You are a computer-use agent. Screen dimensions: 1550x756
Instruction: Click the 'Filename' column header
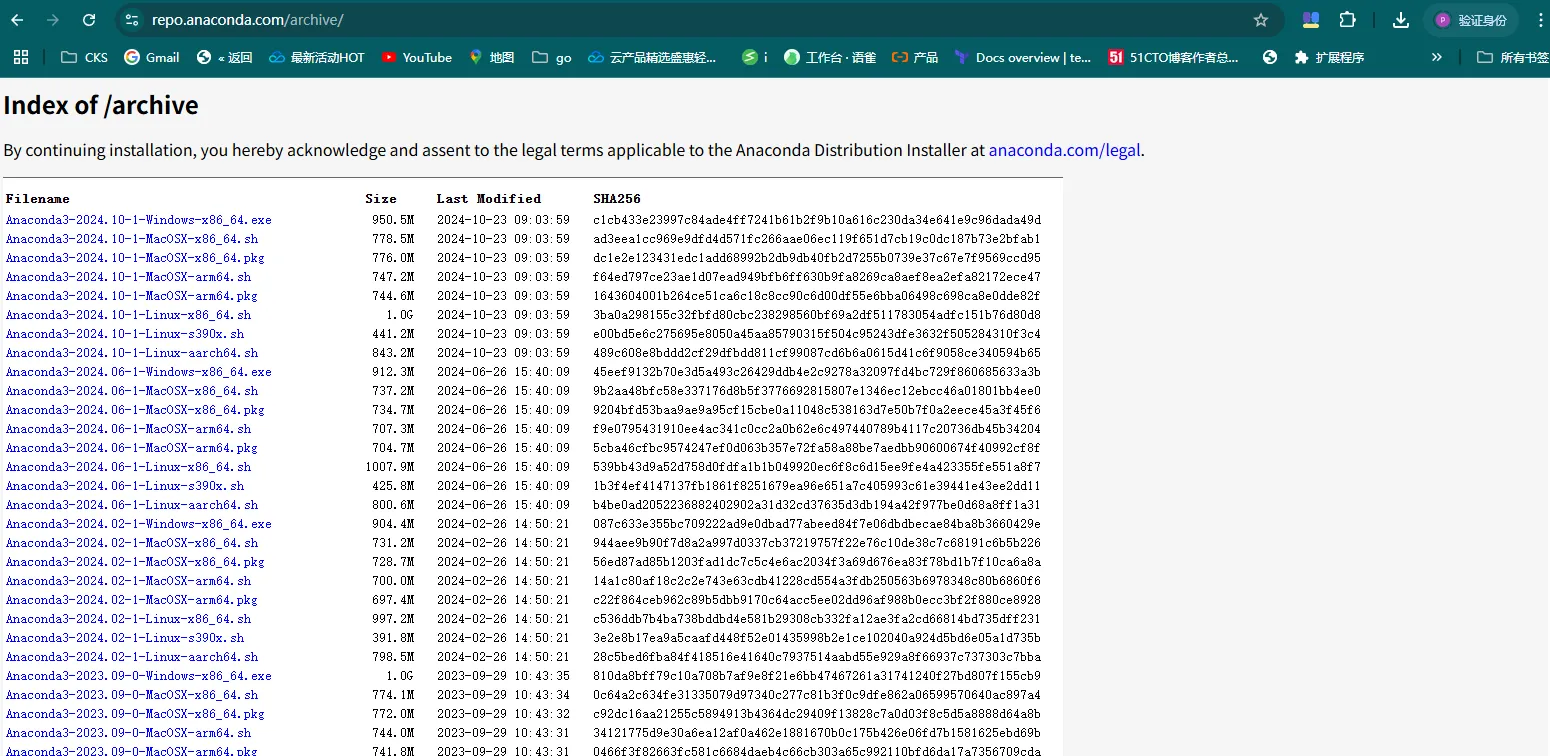(38, 199)
